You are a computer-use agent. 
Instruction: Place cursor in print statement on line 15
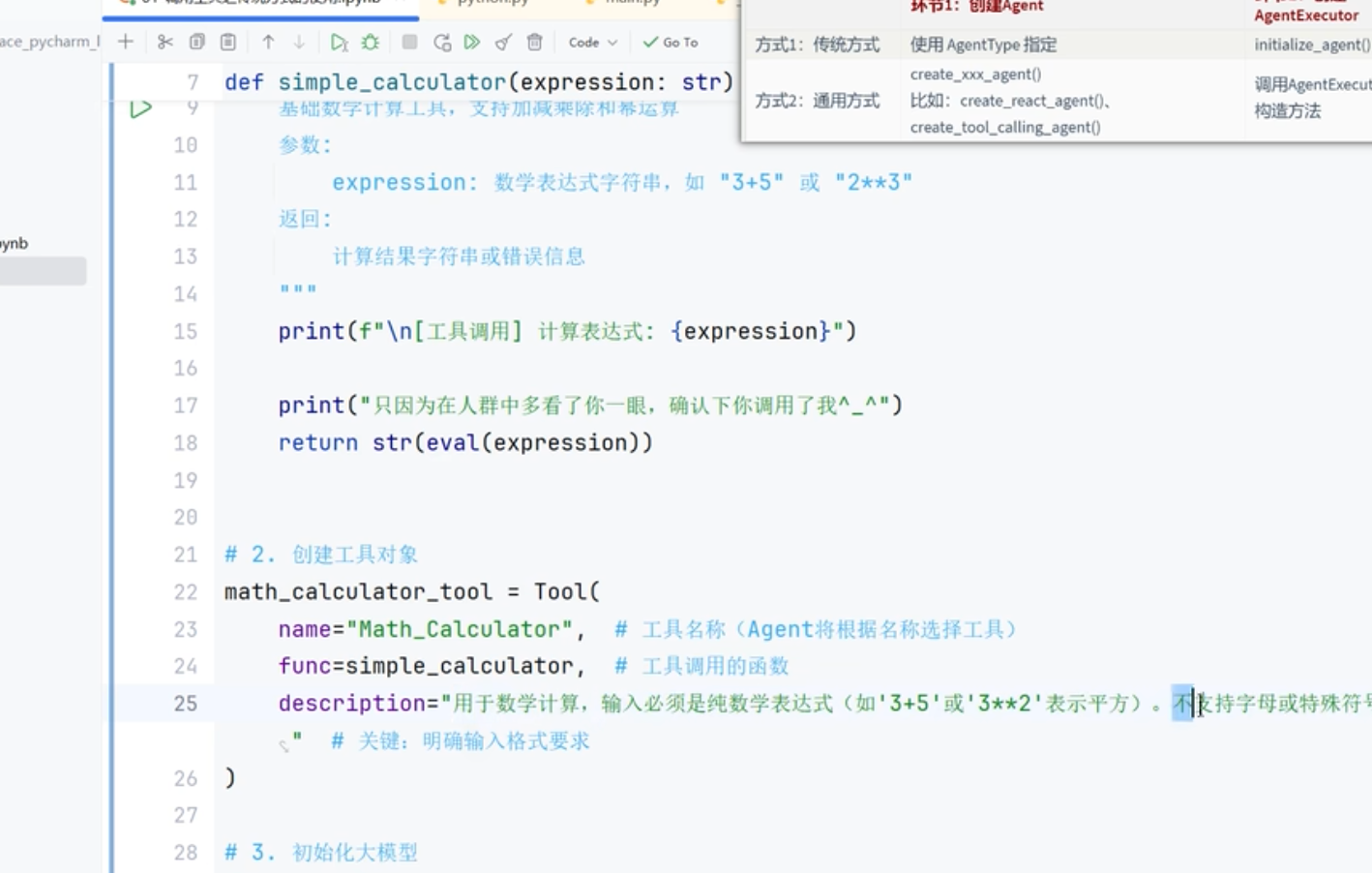[567, 331]
